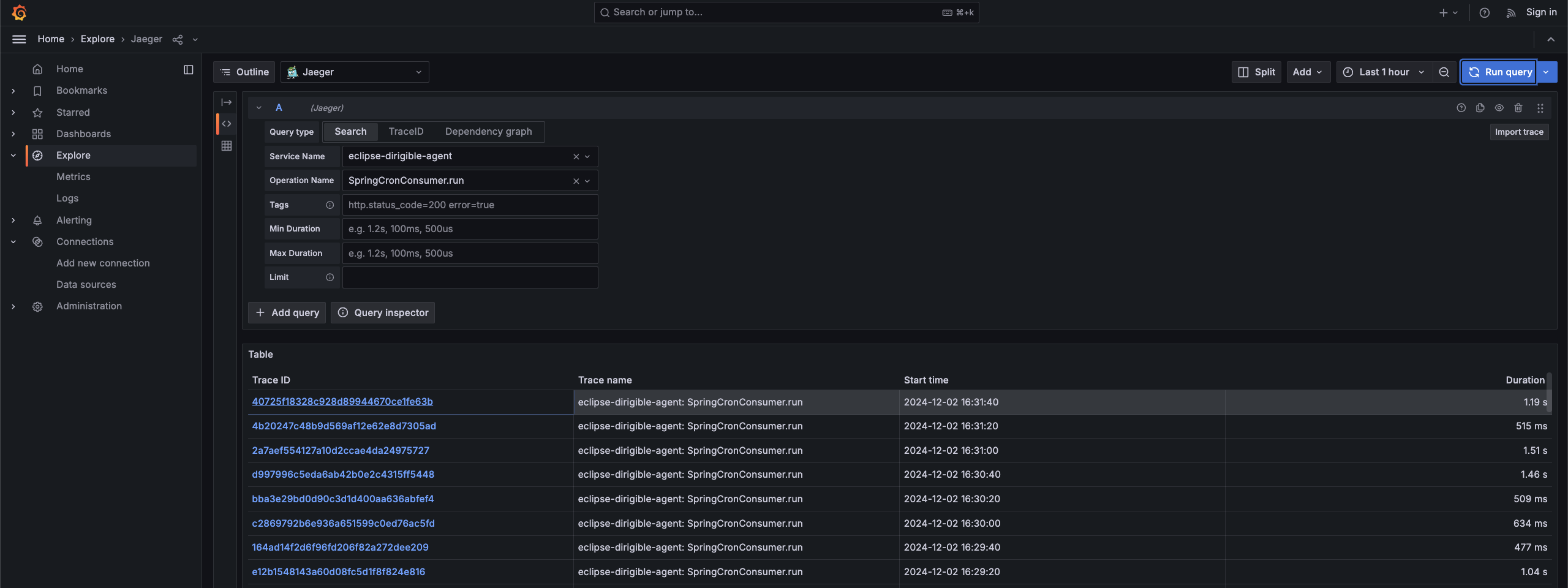Click the zoom out time range icon

(x=1444, y=72)
